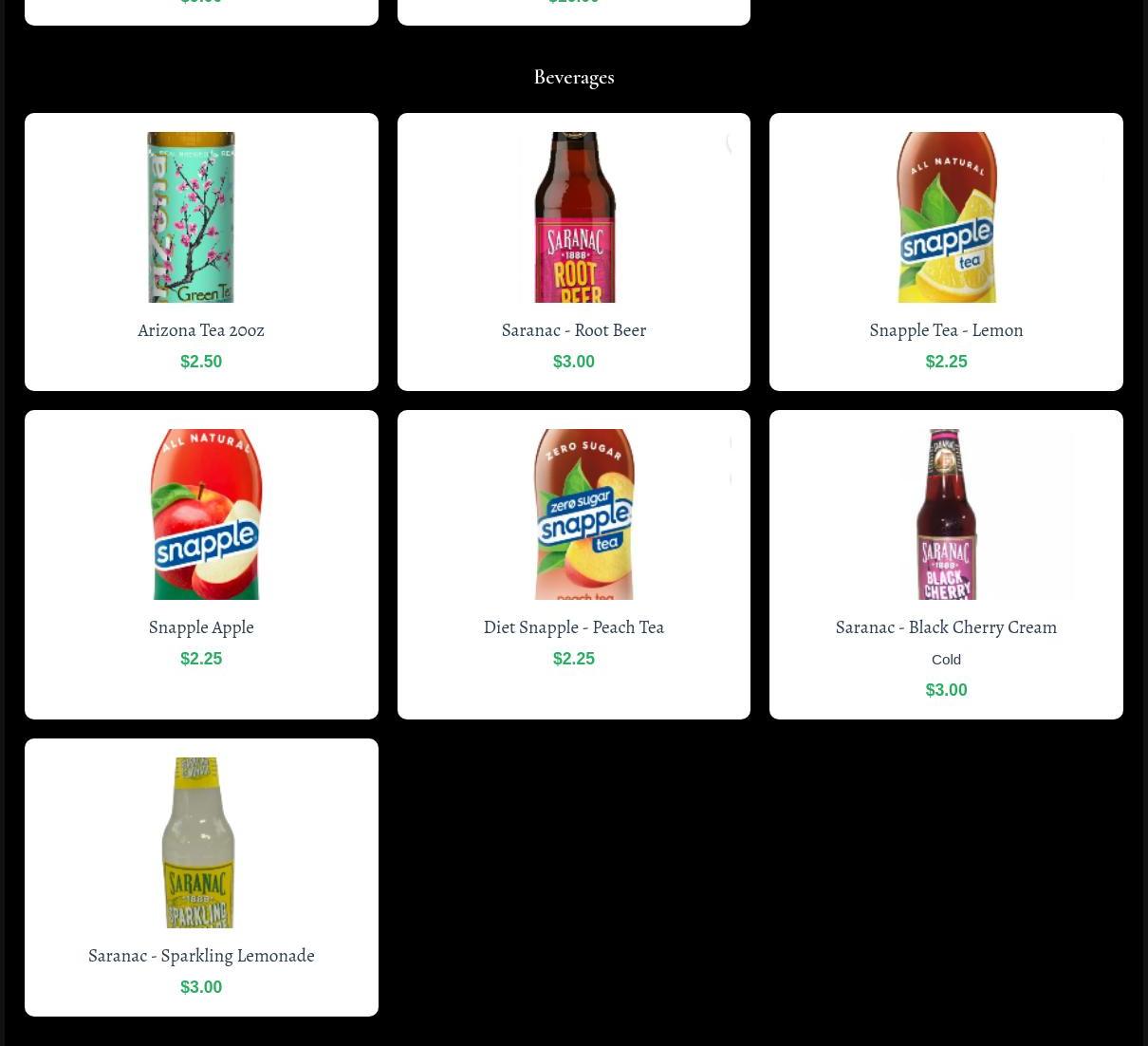Click the Saranac - Root Beer name
The height and width of the screenshot is (1046, 1148).
[x=574, y=330]
